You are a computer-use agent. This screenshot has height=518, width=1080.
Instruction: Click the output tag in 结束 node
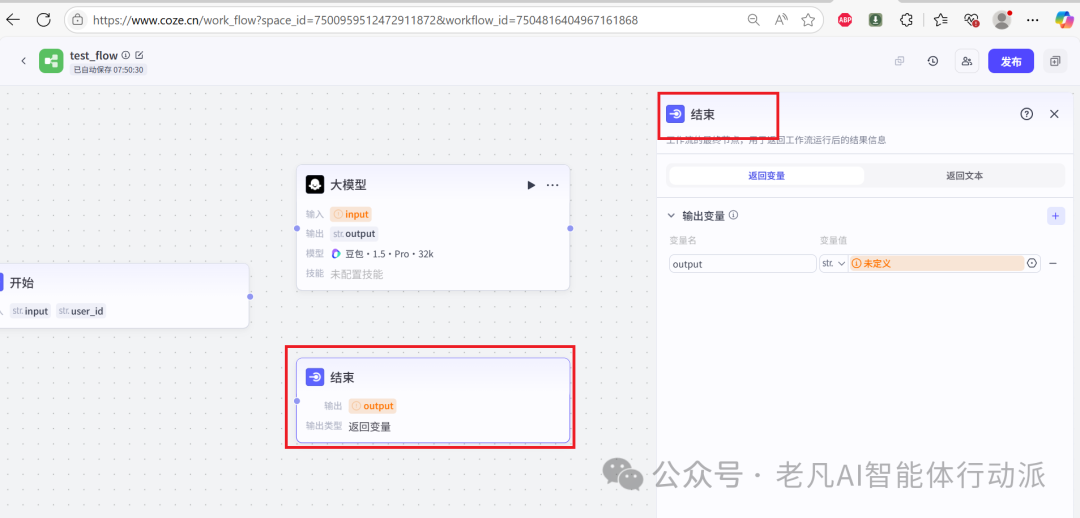pyautogui.click(x=372, y=406)
